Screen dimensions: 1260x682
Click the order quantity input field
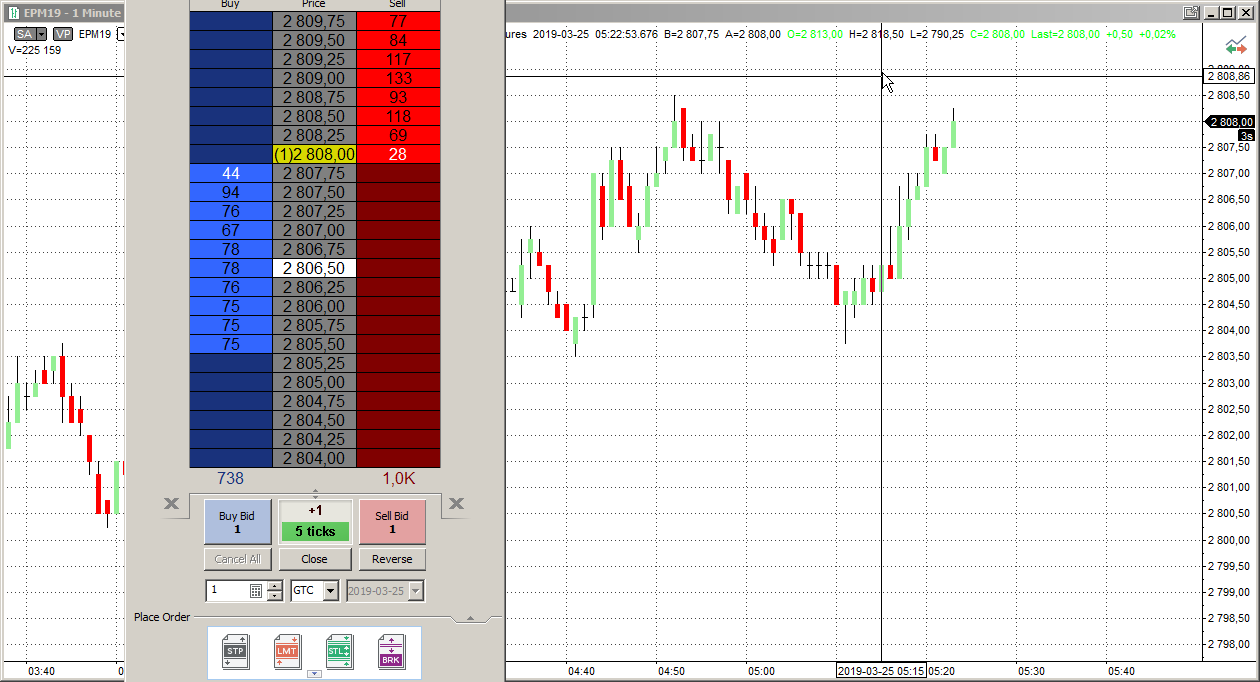click(x=227, y=591)
